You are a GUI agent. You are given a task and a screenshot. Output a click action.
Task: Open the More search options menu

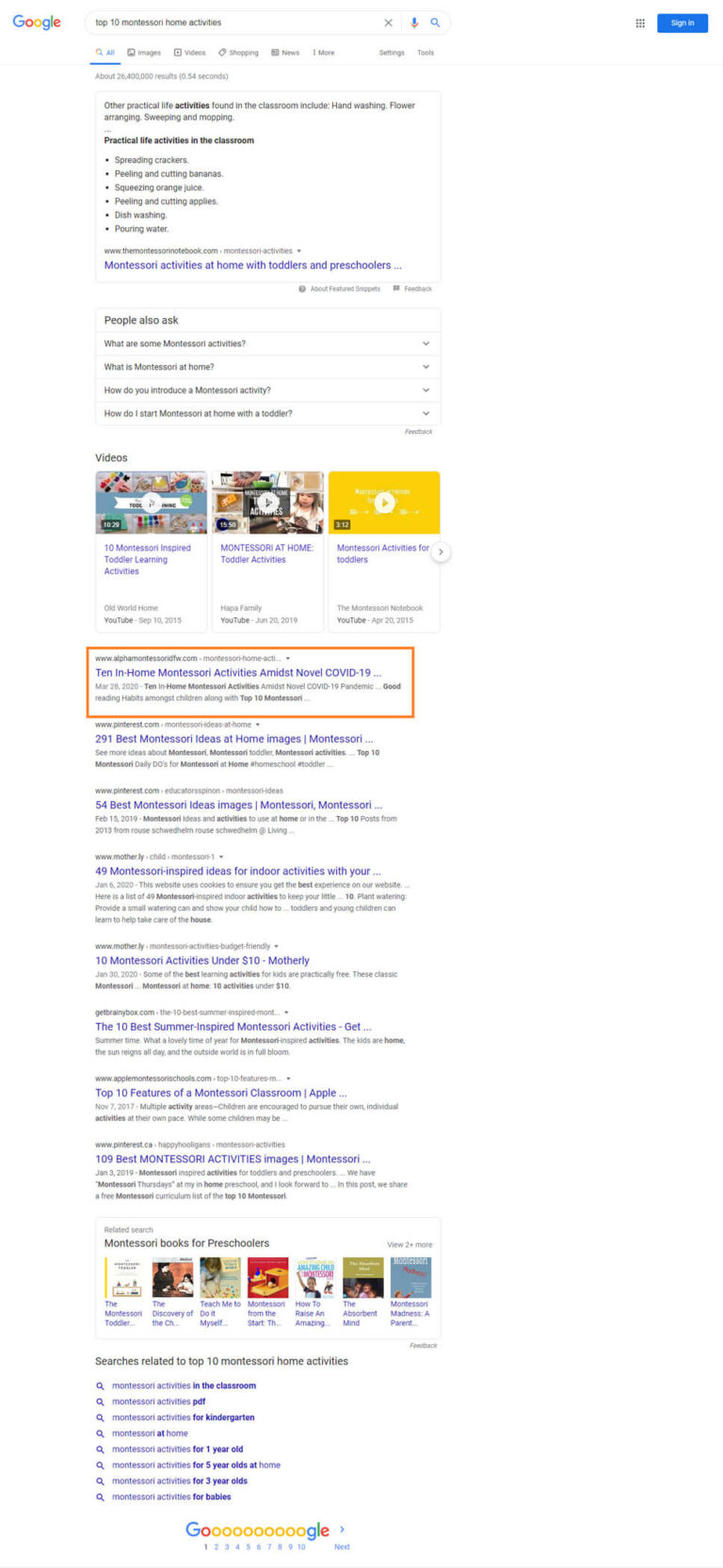tap(323, 53)
